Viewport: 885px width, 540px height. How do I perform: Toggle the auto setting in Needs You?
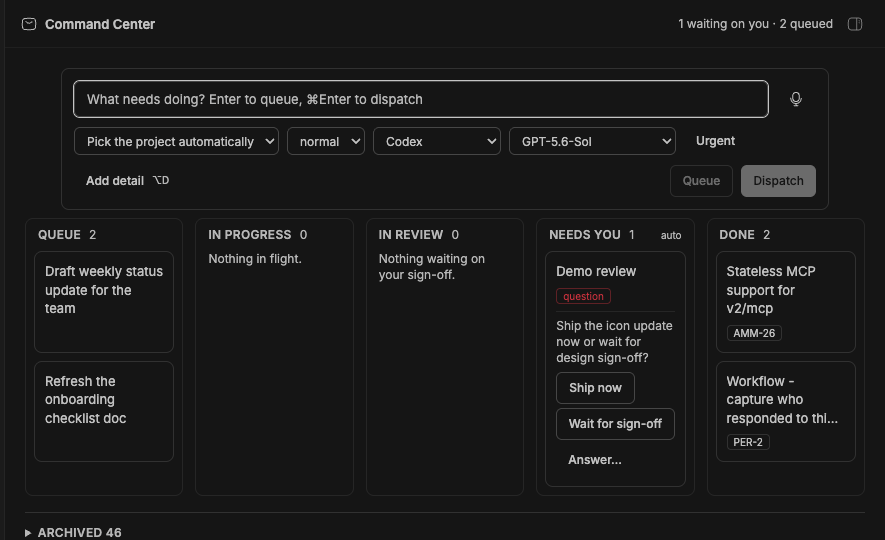pos(671,235)
